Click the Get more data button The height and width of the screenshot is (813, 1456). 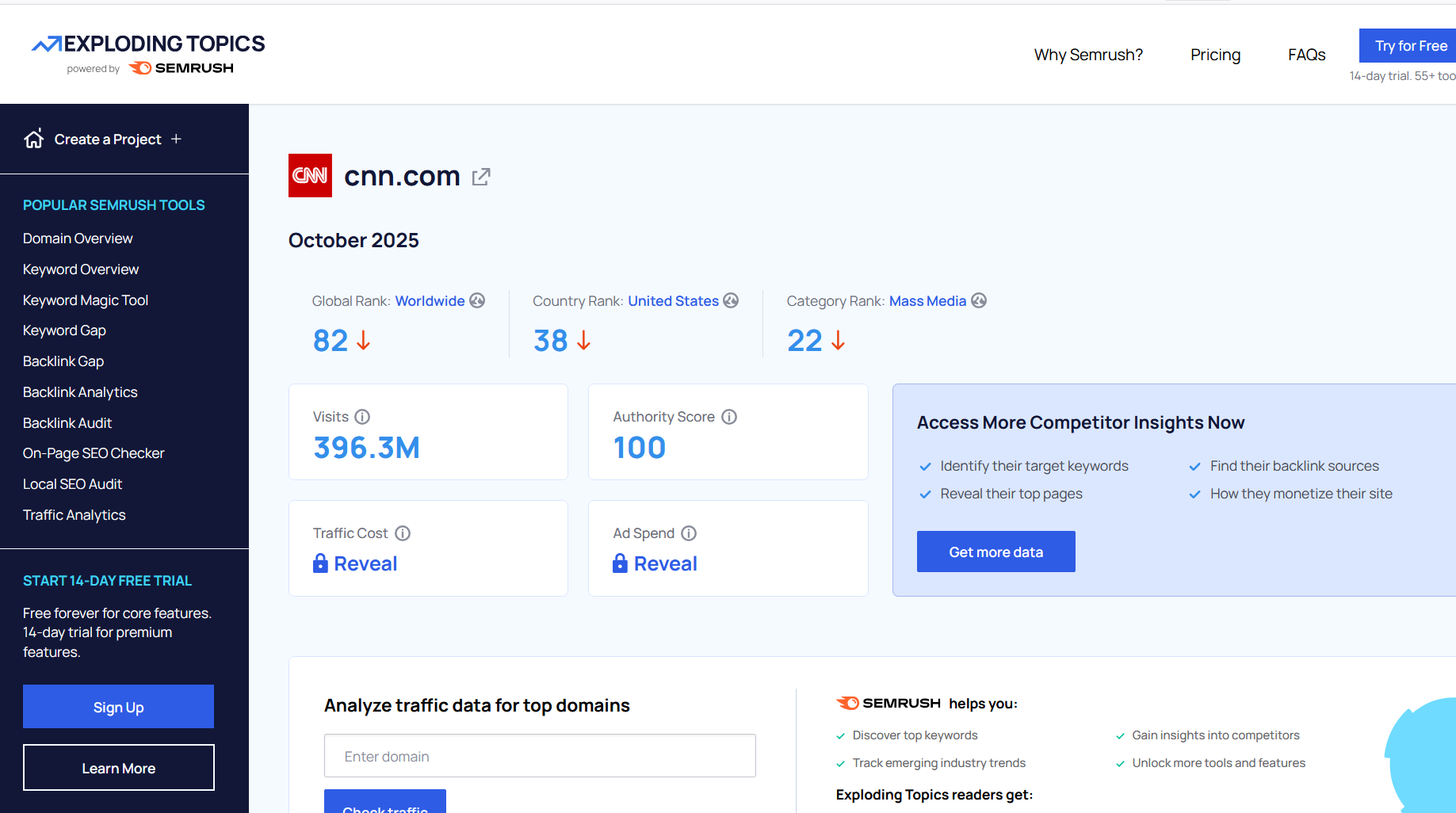[996, 552]
